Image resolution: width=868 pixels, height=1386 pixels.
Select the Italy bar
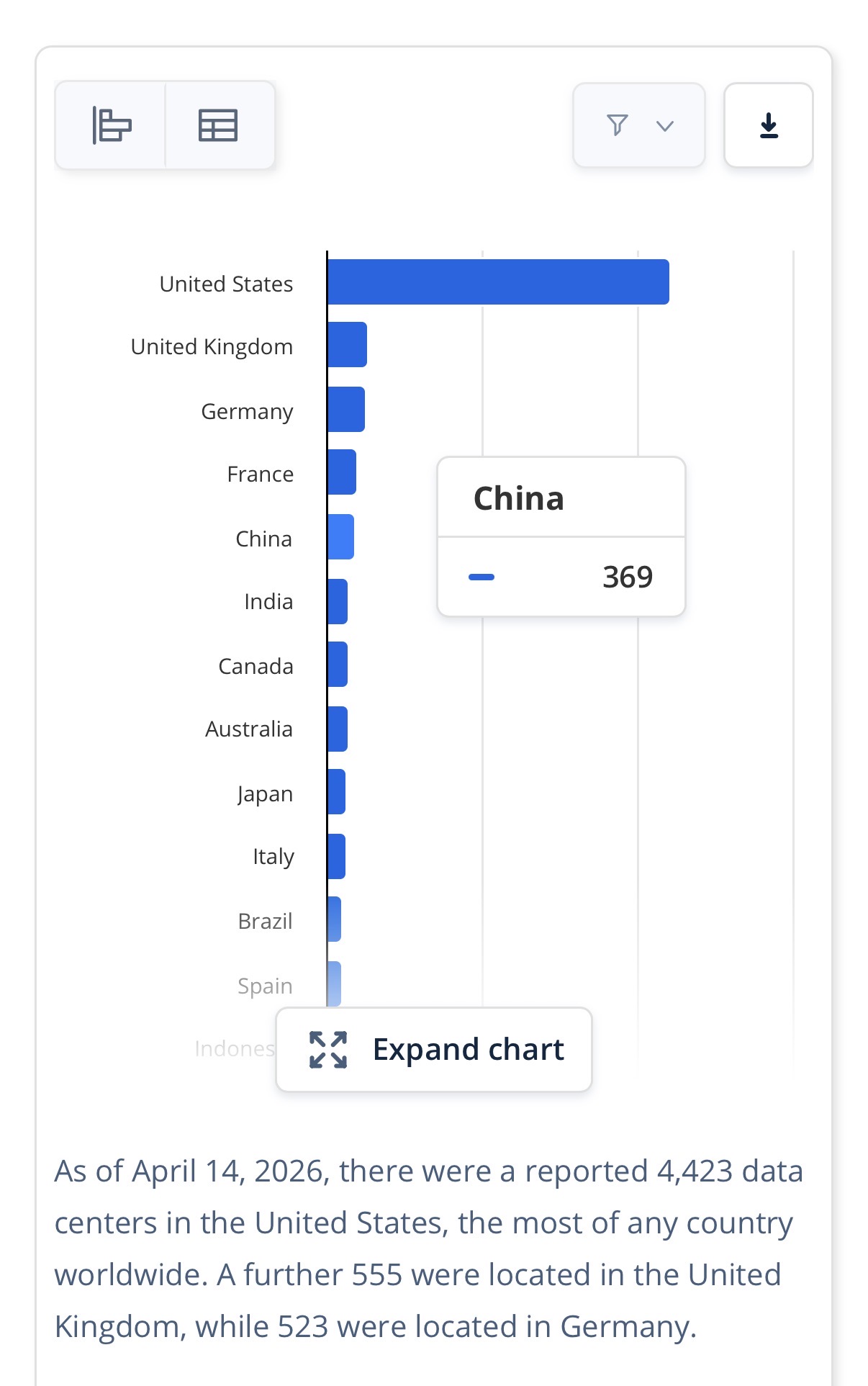[x=336, y=857]
